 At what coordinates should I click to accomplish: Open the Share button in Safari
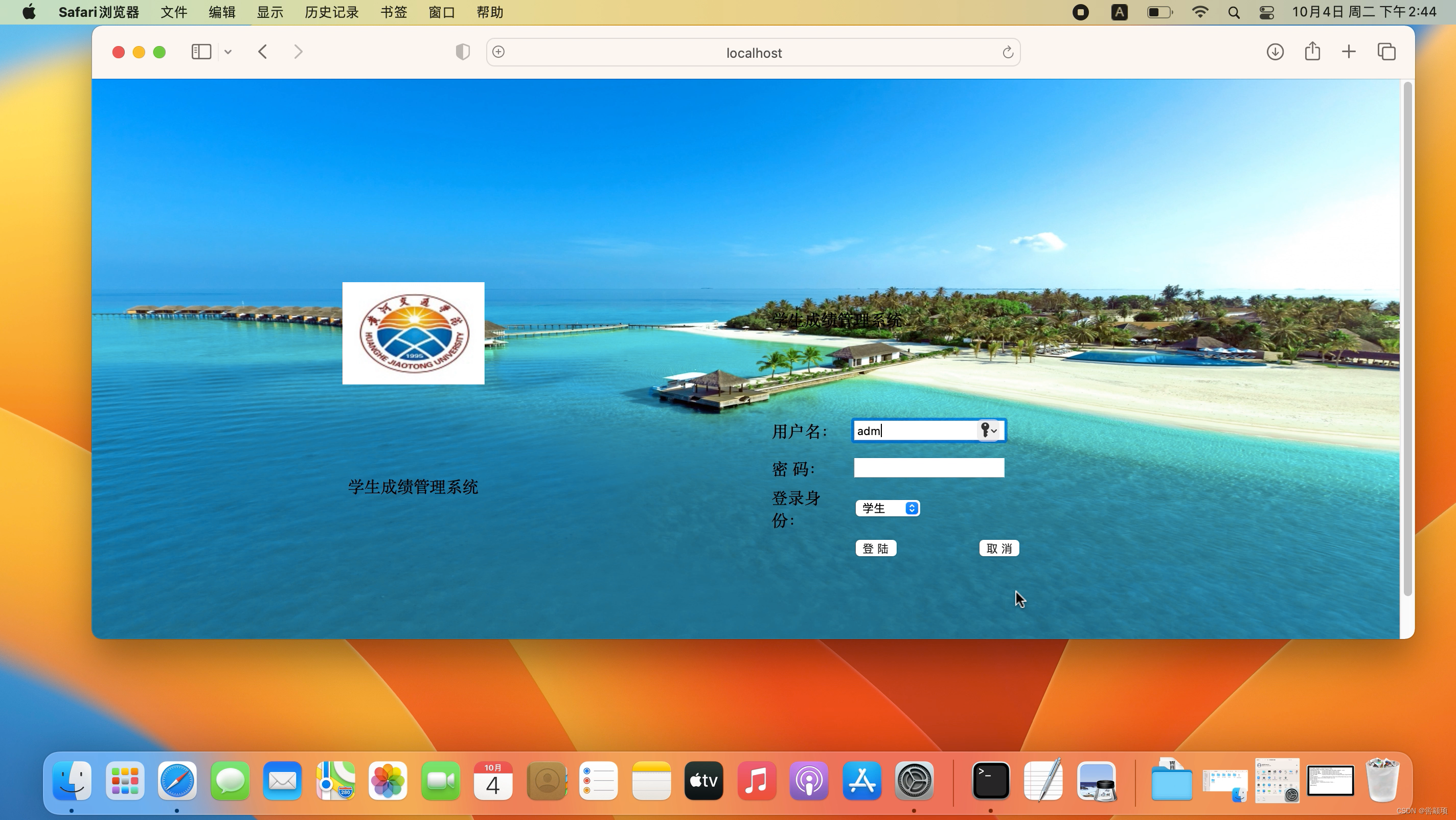tap(1312, 52)
